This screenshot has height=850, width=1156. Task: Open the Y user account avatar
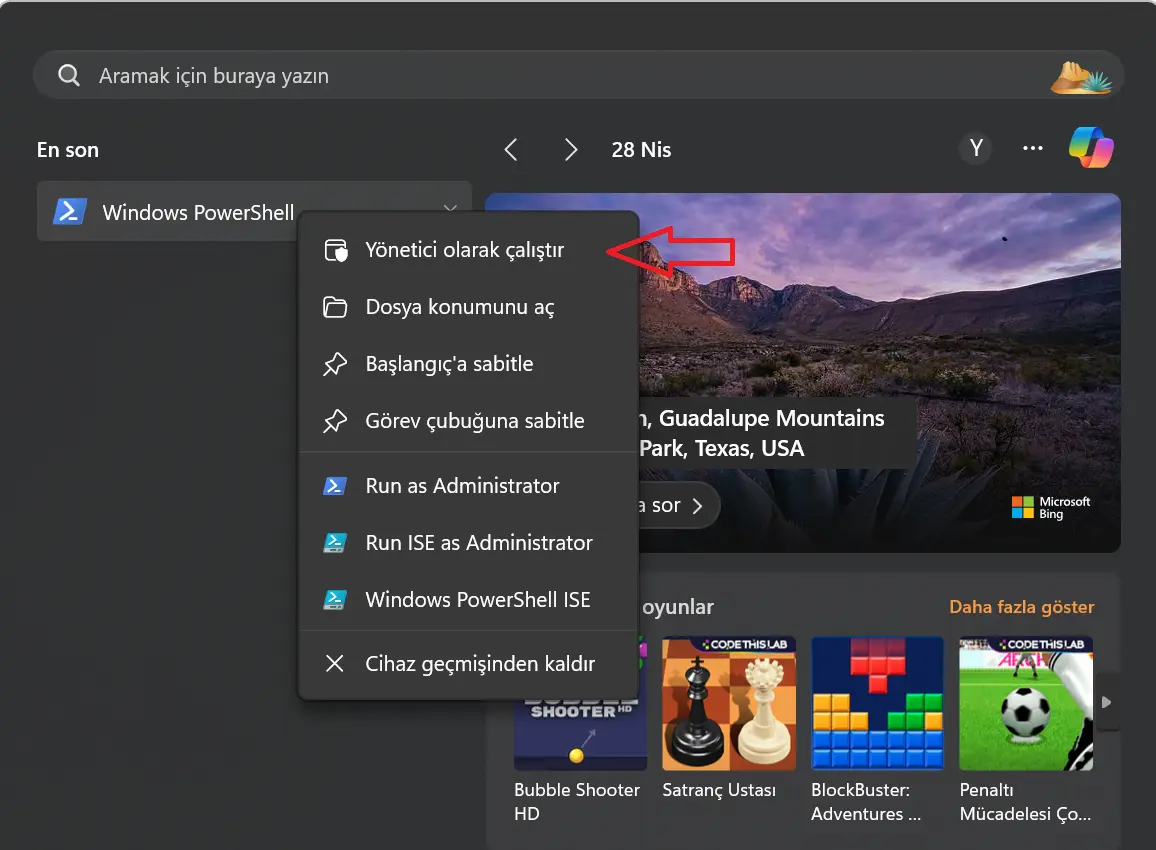point(976,149)
